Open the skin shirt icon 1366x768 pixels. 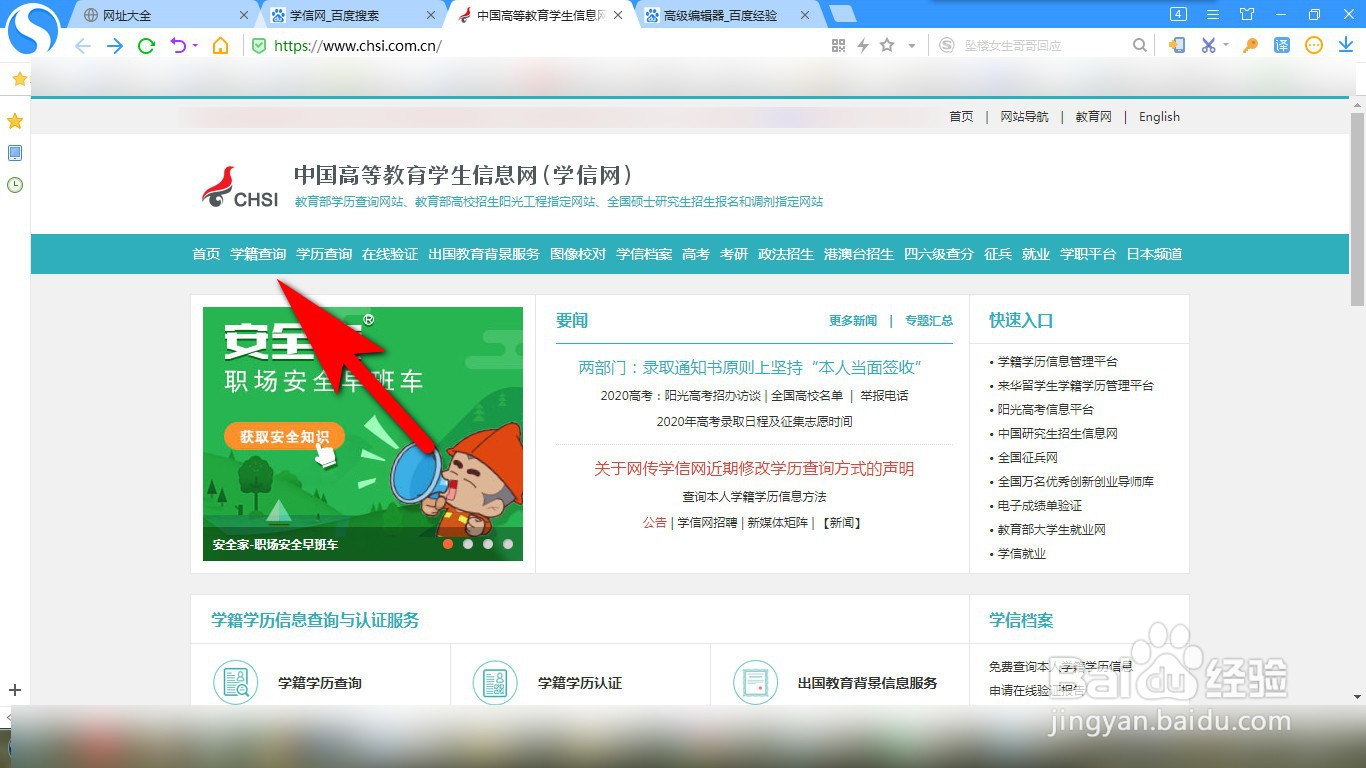coord(1247,14)
